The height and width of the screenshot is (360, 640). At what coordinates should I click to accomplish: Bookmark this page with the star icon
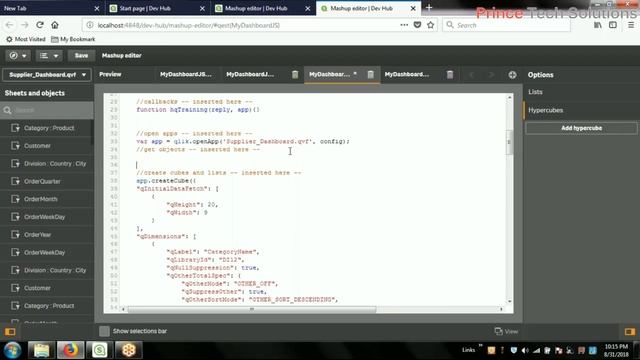[431, 25]
